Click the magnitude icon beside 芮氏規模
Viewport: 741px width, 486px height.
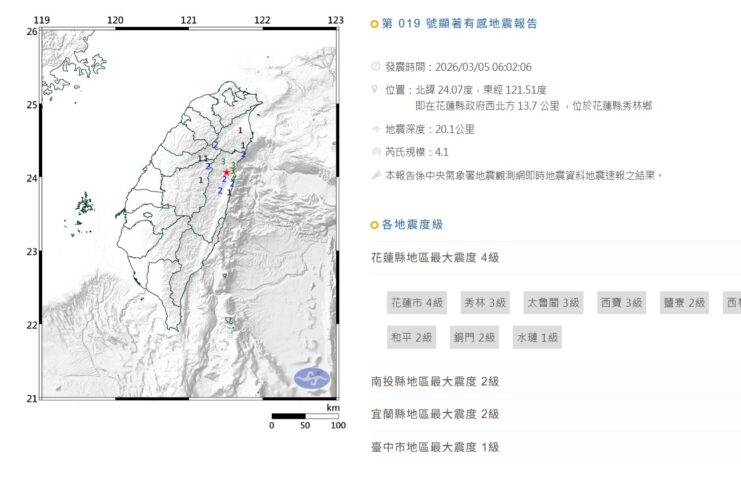click(x=376, y=152)
